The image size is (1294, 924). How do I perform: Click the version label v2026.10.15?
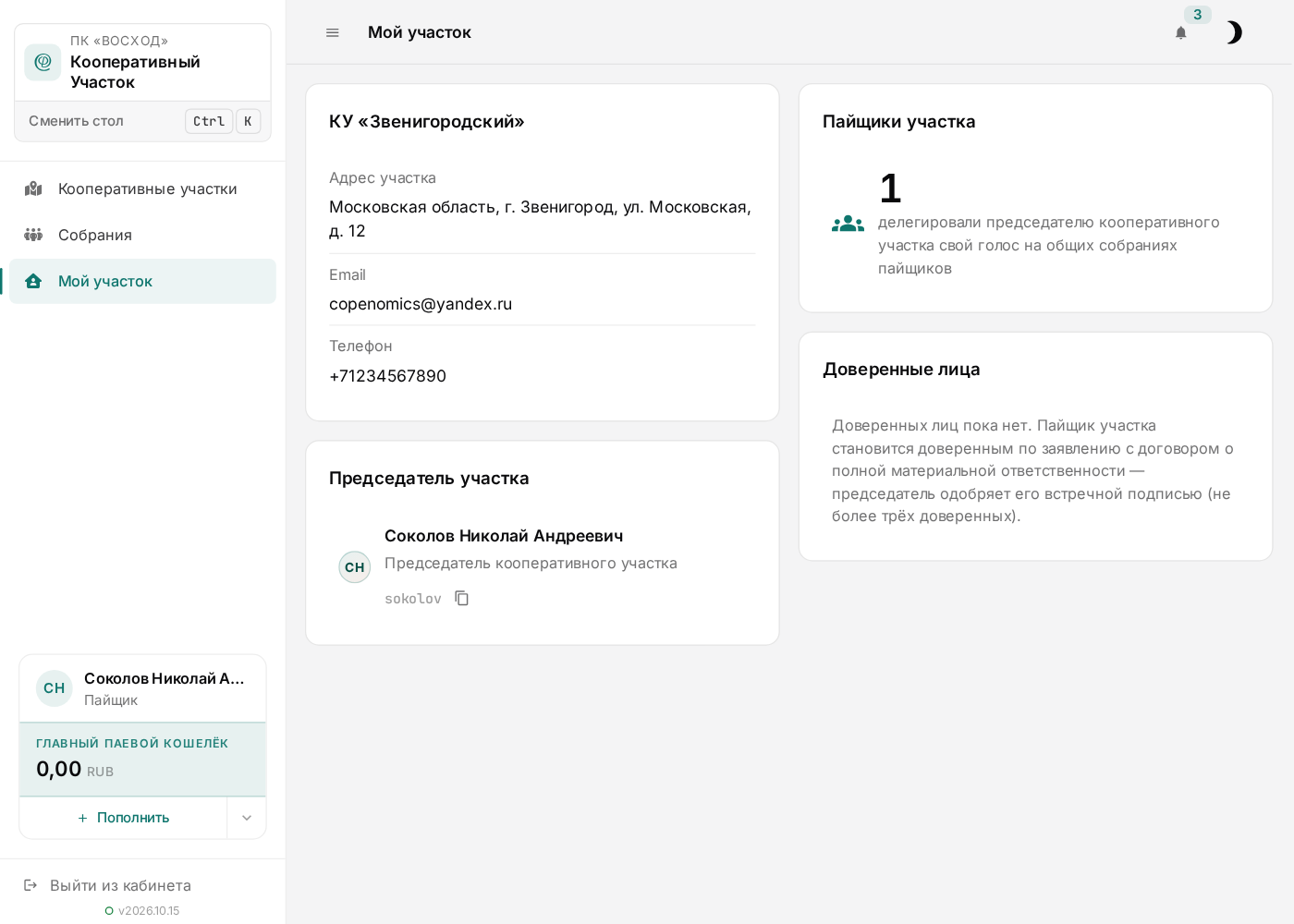149,911
